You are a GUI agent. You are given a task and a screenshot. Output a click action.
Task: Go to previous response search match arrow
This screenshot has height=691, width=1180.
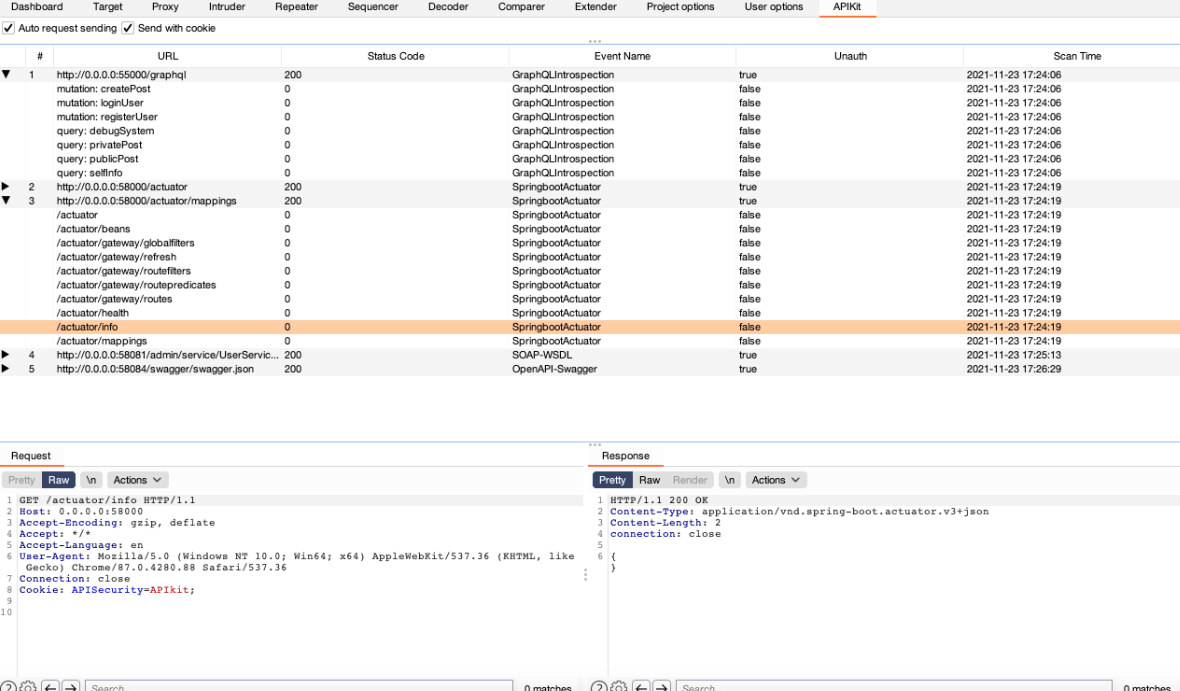click(641, 686)
